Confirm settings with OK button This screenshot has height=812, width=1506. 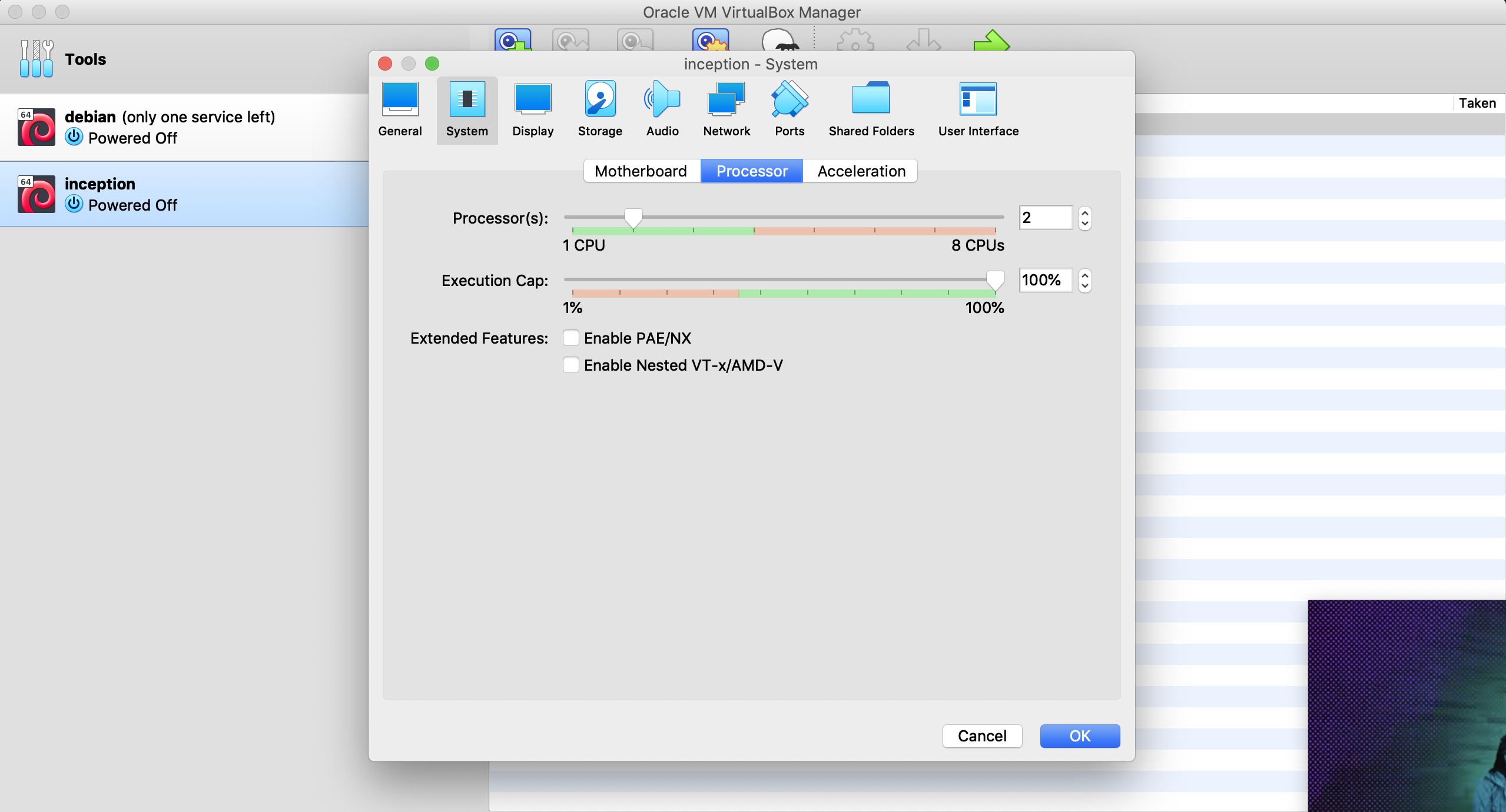point(1079,736)
